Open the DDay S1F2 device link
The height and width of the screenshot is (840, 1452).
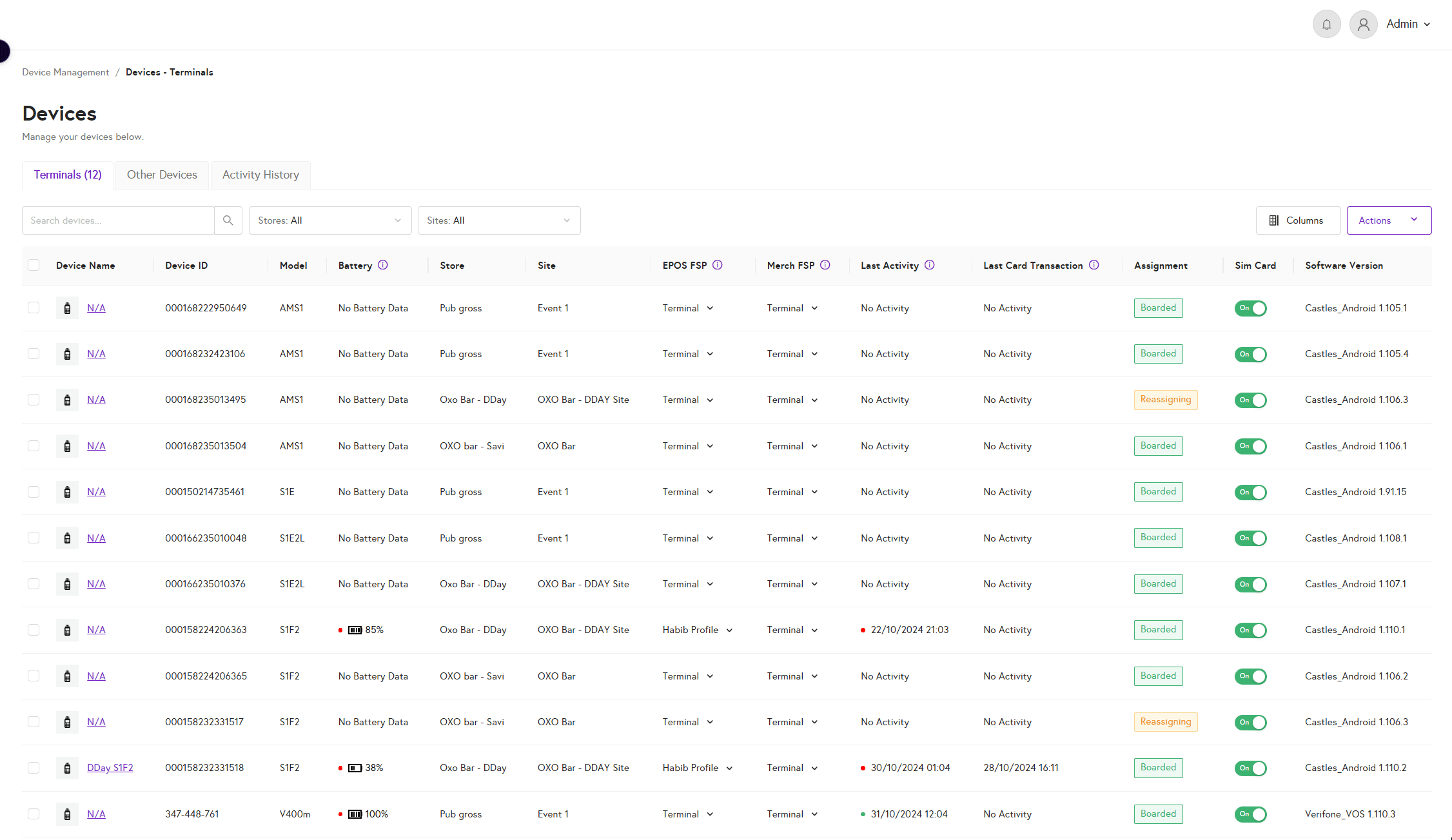coord(110,768)
